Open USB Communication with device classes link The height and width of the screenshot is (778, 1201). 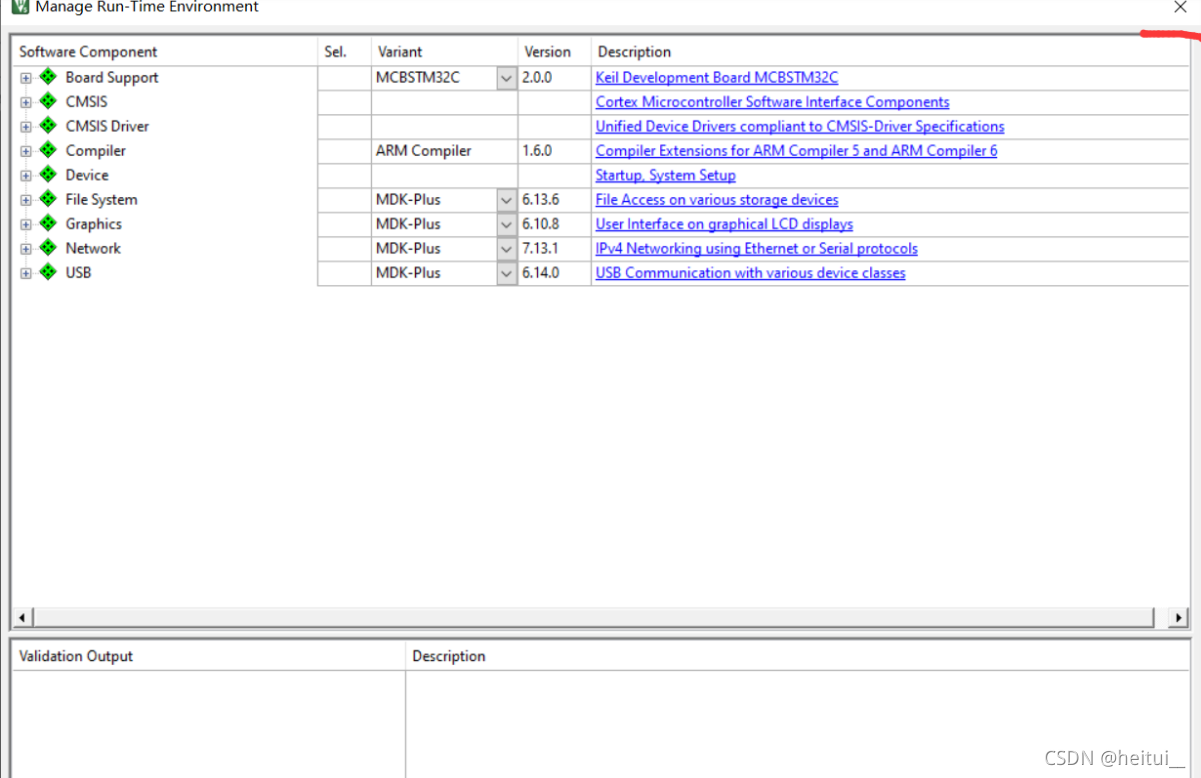750,273
